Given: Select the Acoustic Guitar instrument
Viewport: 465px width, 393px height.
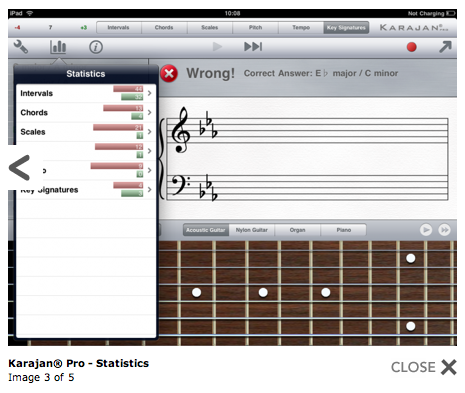Looking at the screenshot, I should [x=206, y=230].
